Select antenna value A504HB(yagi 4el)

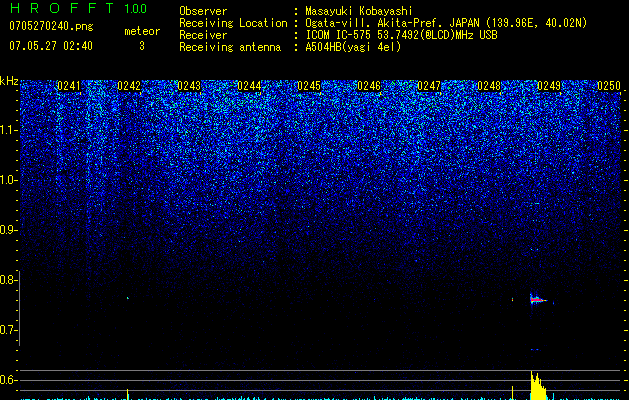pos(353,47)
